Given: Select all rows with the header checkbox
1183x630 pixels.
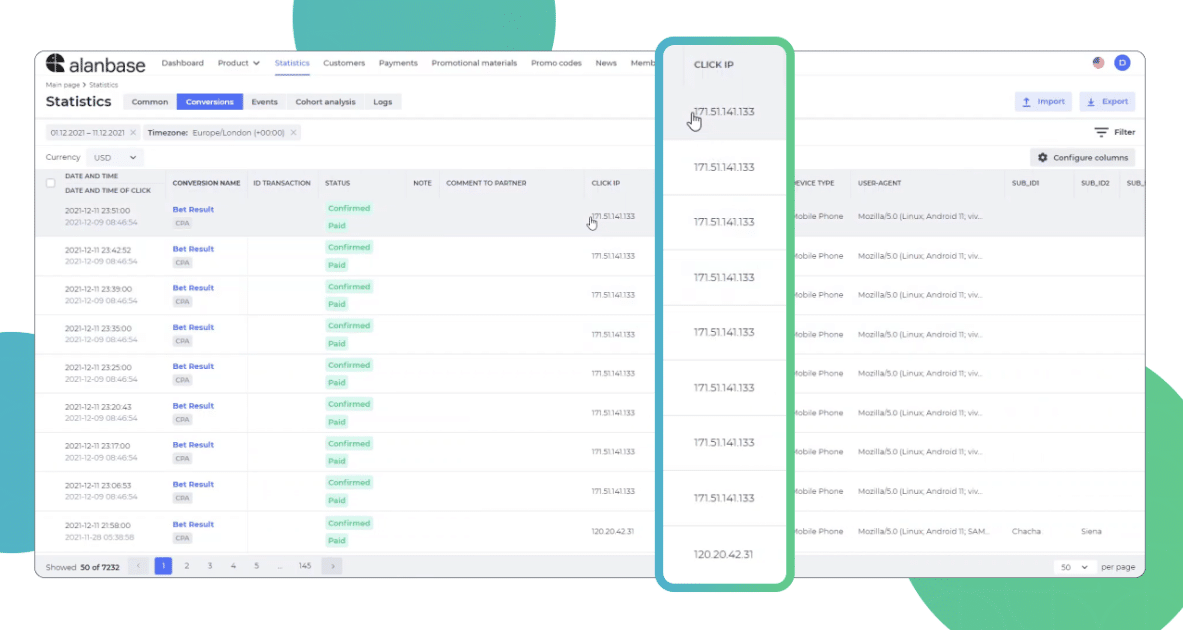Looking at the screenshot, I should click(x=49, y=183).
